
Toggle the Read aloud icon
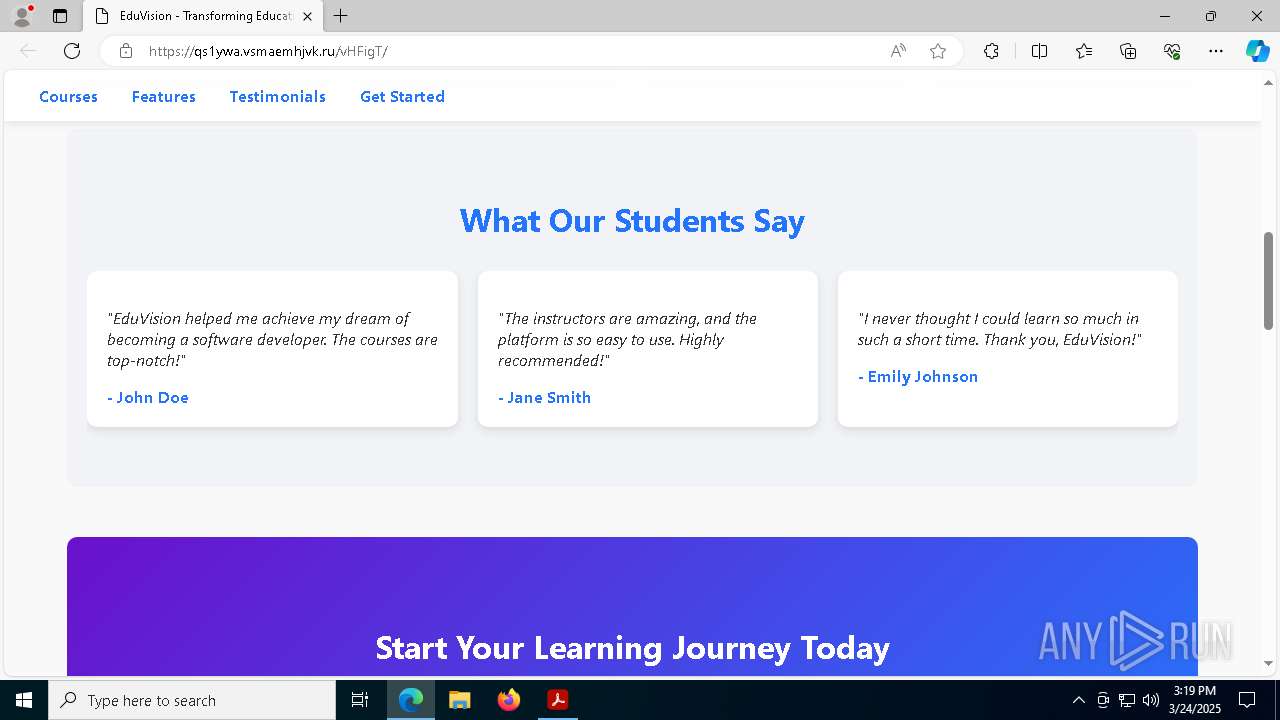(898, 51)
